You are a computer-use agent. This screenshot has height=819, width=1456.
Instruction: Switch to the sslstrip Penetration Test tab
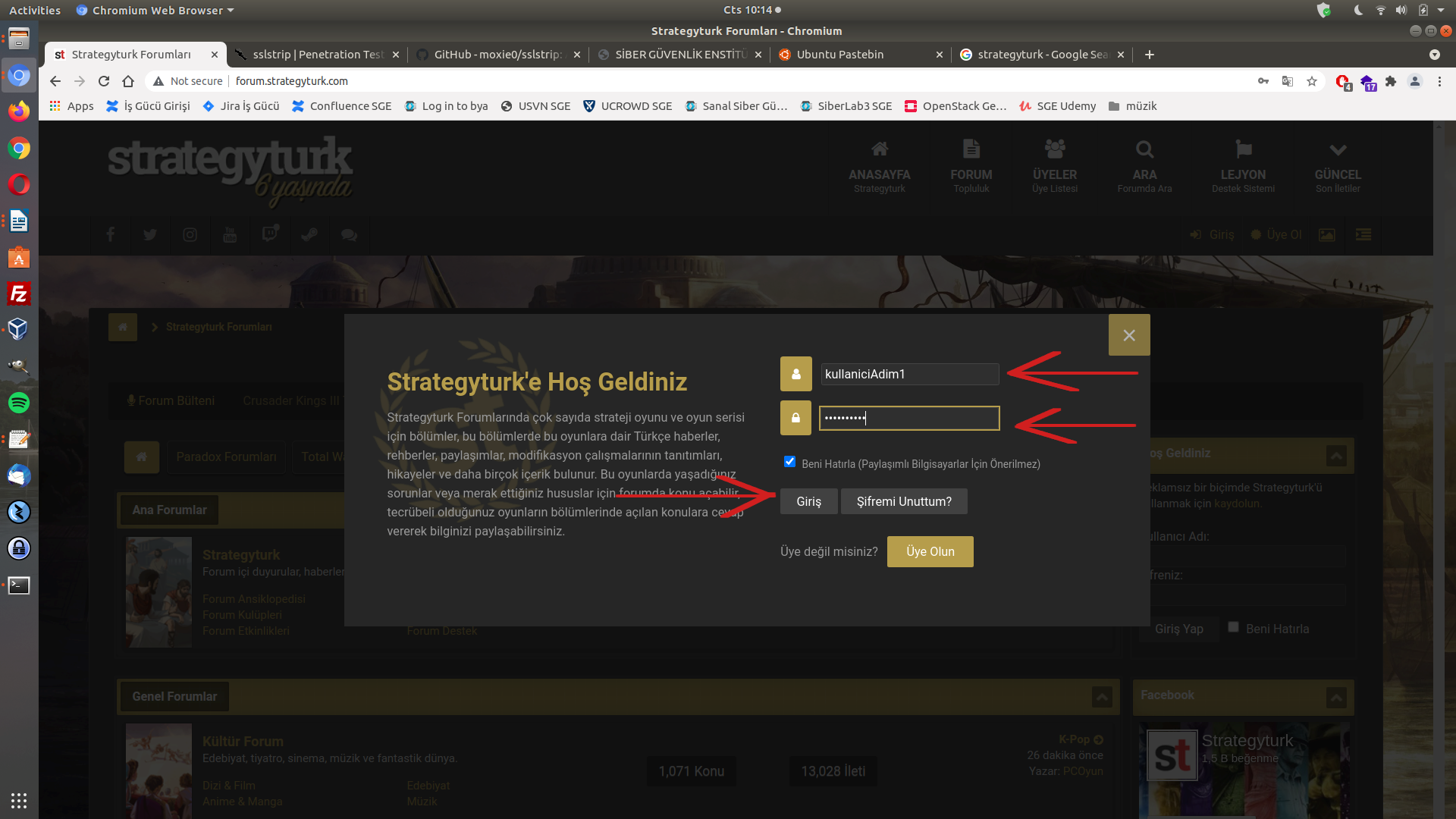[318, 55]
